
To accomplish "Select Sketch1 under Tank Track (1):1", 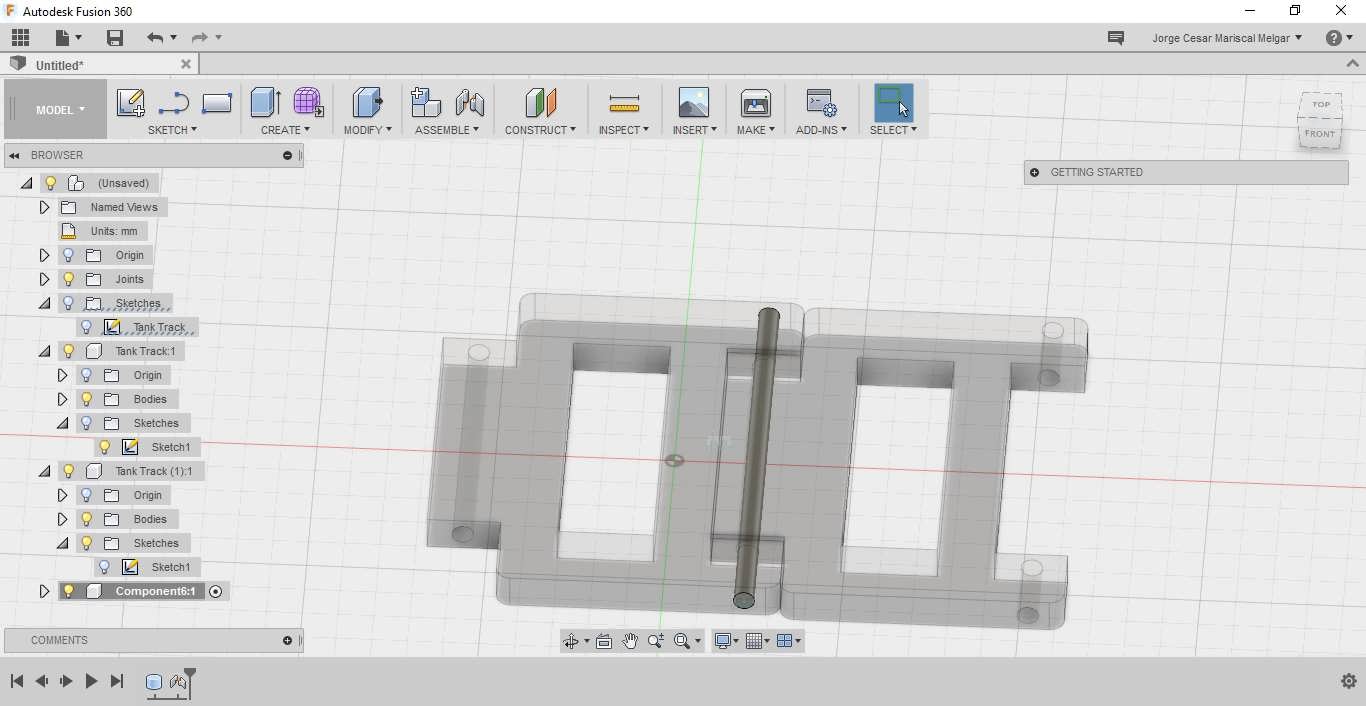I will click(x=170, y=567).
